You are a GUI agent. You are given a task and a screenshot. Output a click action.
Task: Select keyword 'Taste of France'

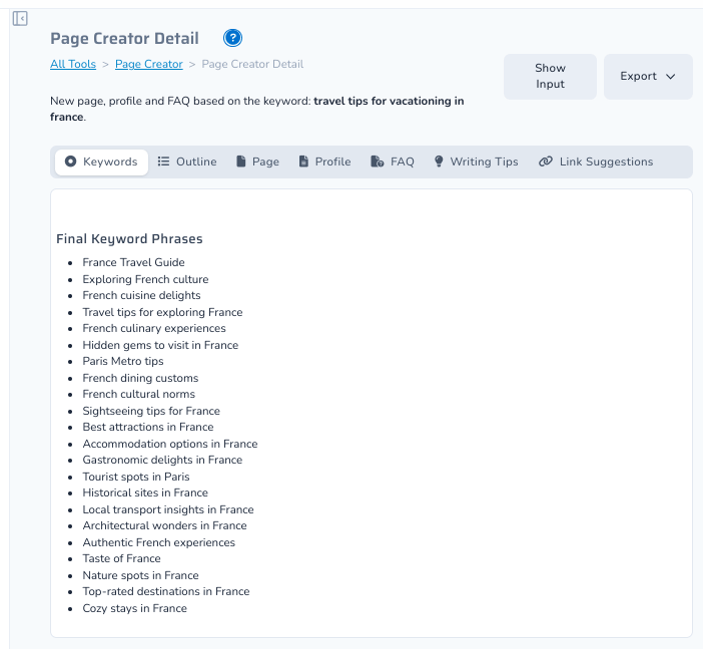(x=122, y=558)
